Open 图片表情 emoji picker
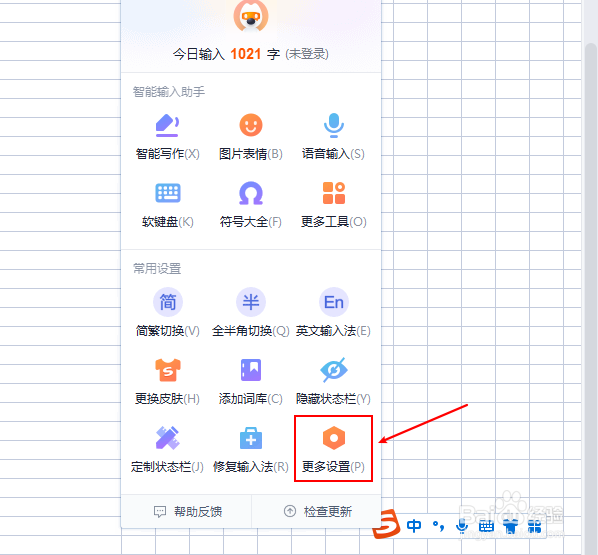This screenshot has width=598, height=555. pyautogui.click(x=251, y=136)
